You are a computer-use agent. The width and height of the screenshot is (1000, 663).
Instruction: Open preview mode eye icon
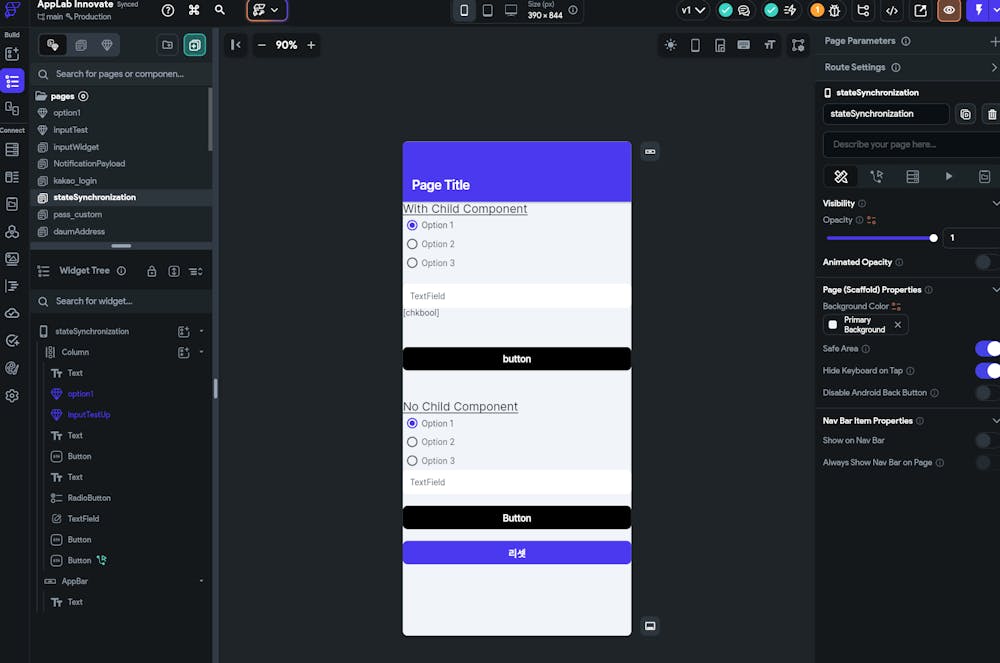tap(949, 10)
